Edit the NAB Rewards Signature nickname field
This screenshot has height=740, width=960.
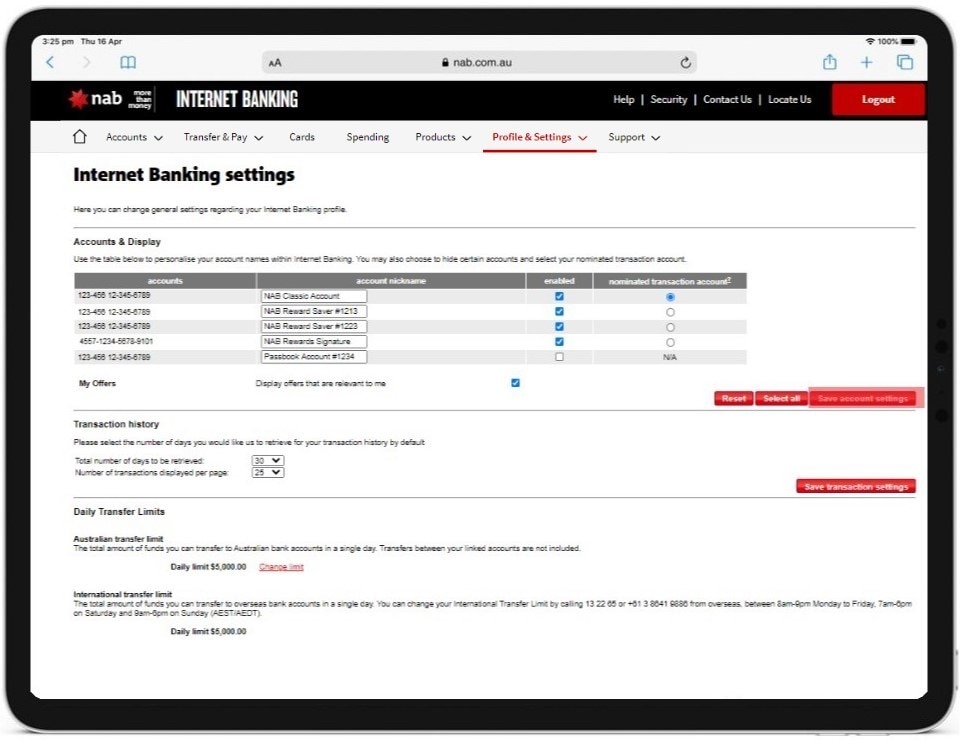click(x=314, y=342)
